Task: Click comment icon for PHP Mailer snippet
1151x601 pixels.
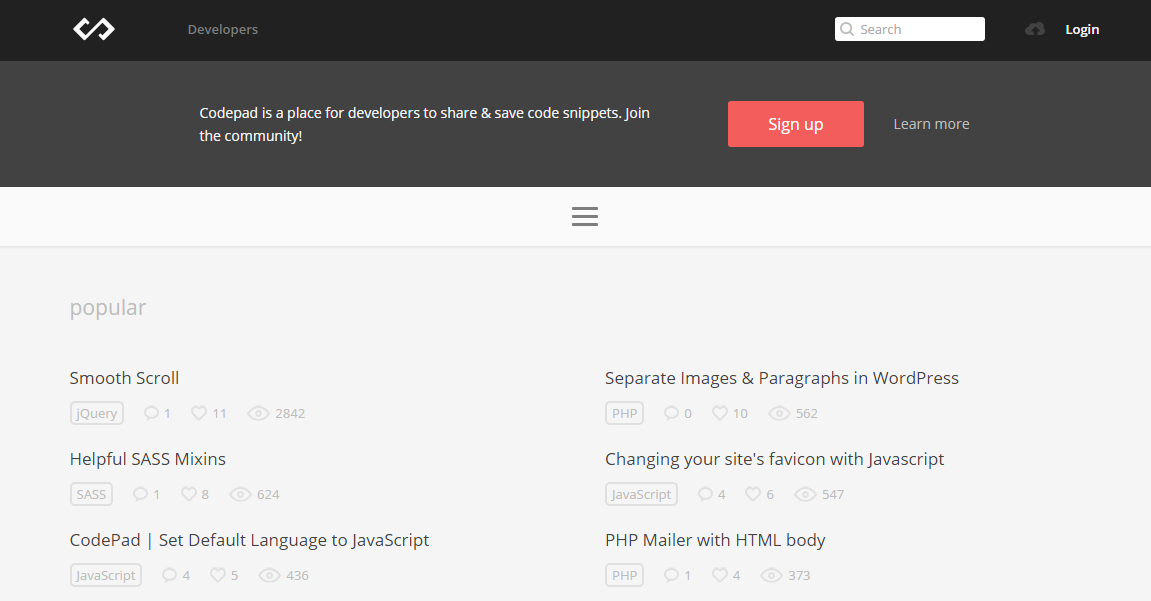Action: [671, 575]
